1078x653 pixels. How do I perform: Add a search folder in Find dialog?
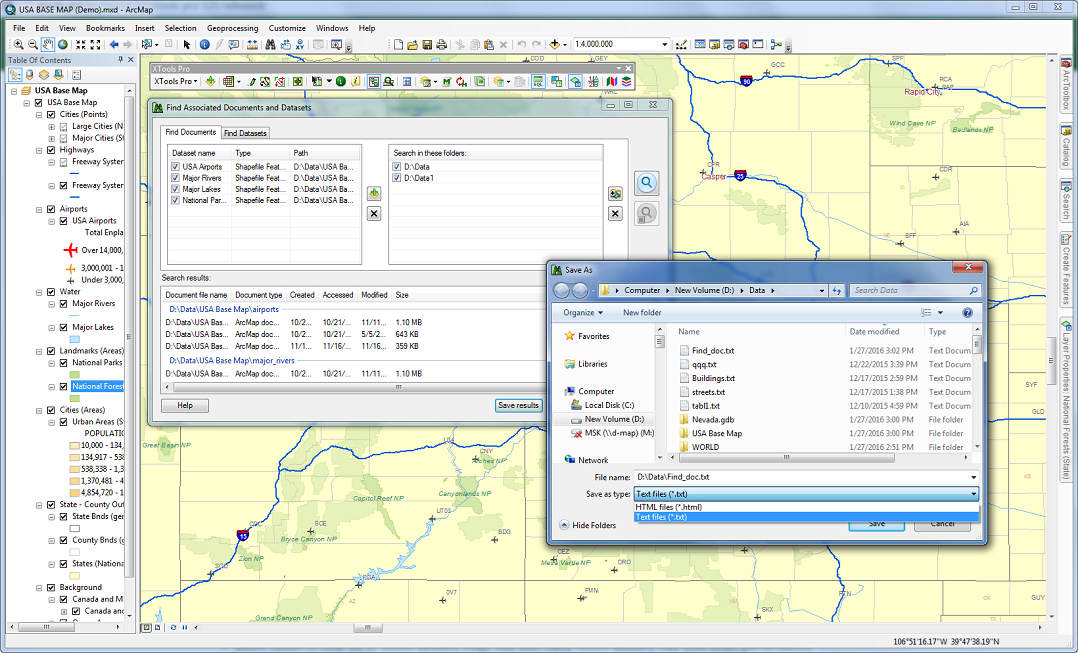tap(615, 194)
